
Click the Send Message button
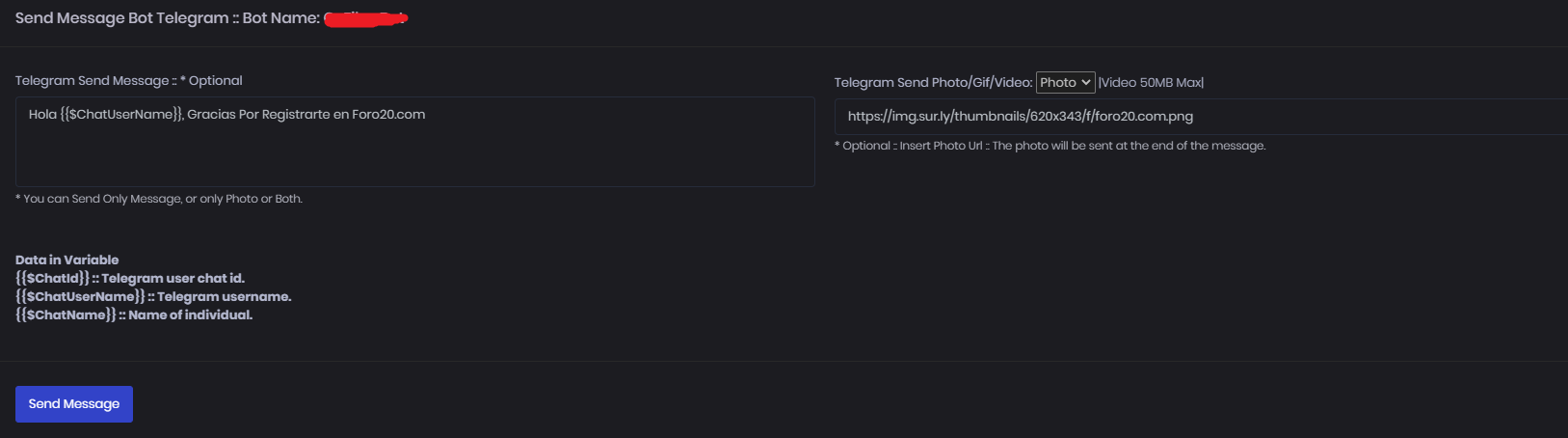click(74, 404)
